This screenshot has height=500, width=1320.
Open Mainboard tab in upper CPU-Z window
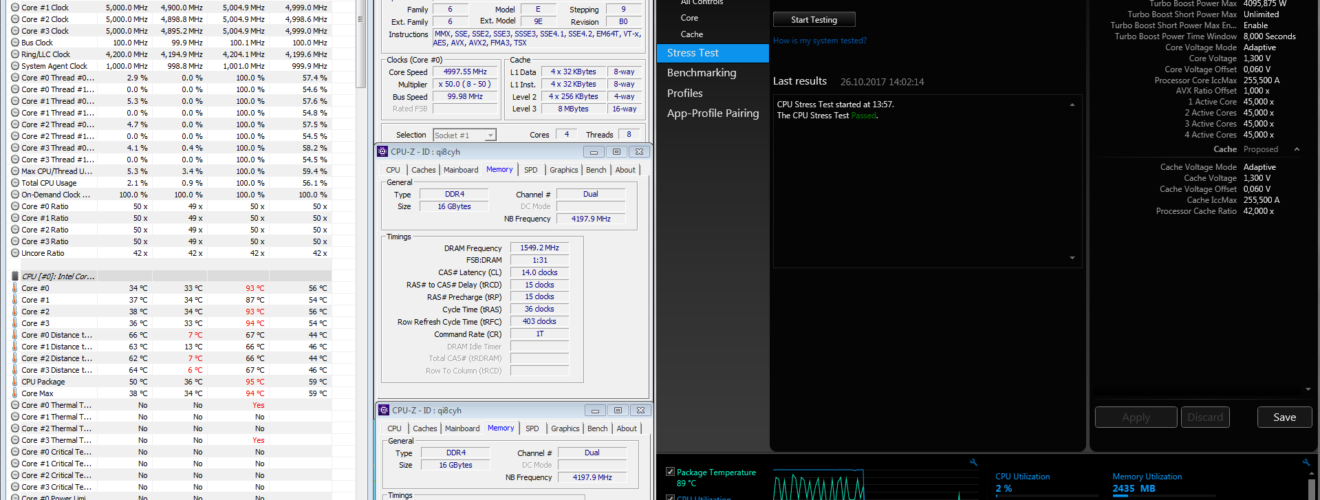tap(461, 170)
